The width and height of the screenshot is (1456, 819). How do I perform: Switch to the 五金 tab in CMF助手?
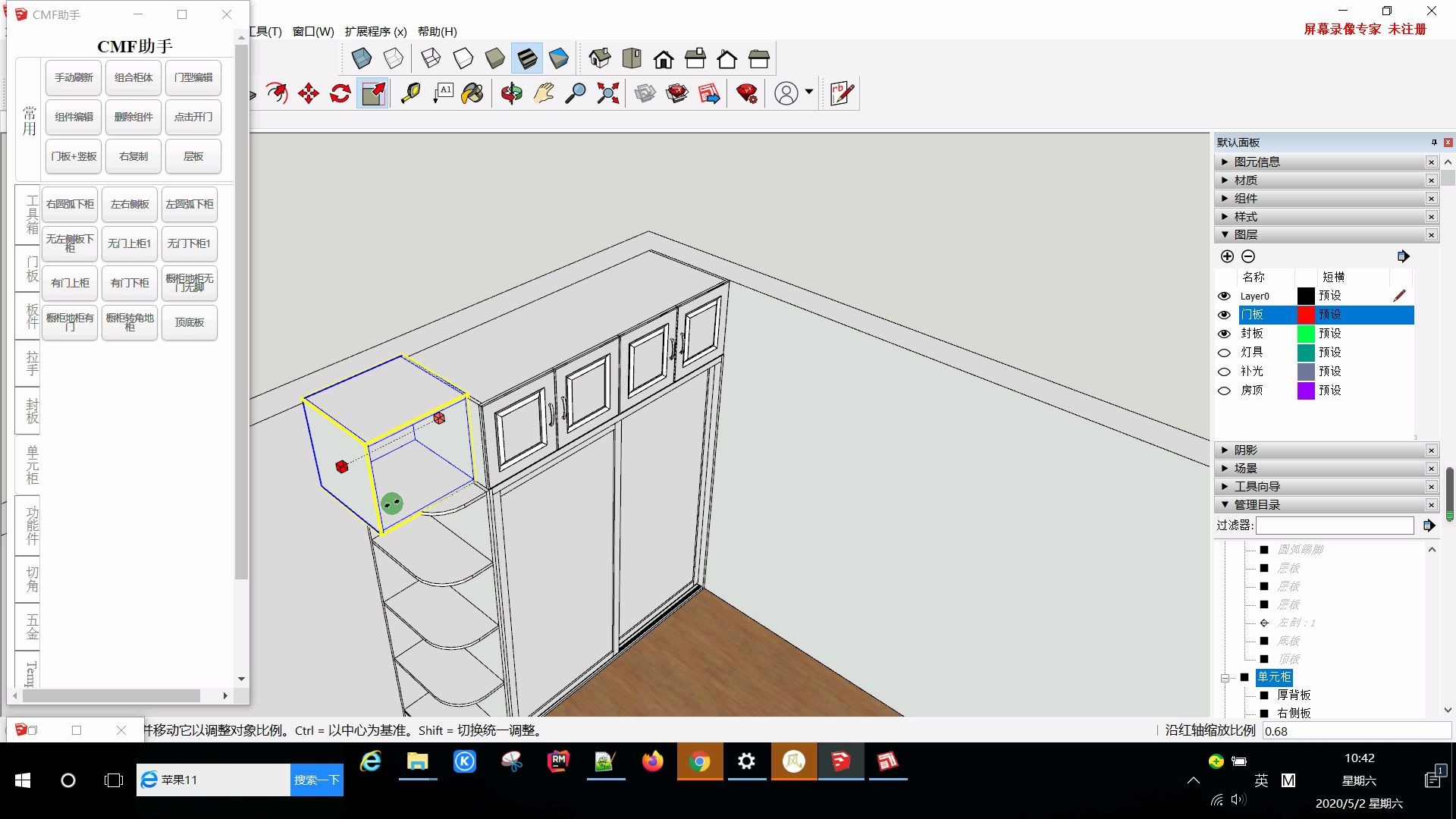pyautogui.click(x=27, y=627)
